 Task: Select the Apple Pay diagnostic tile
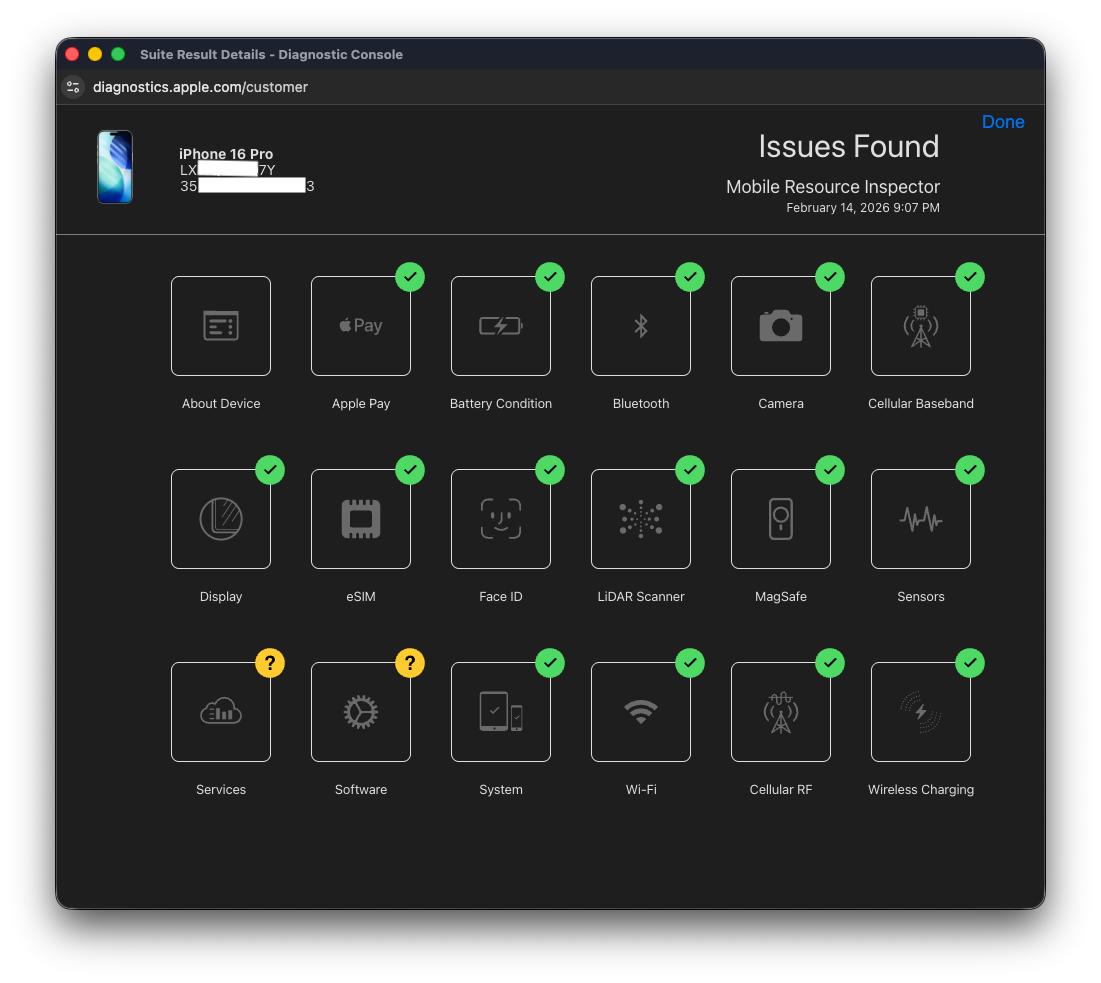[x=361, y=326]
